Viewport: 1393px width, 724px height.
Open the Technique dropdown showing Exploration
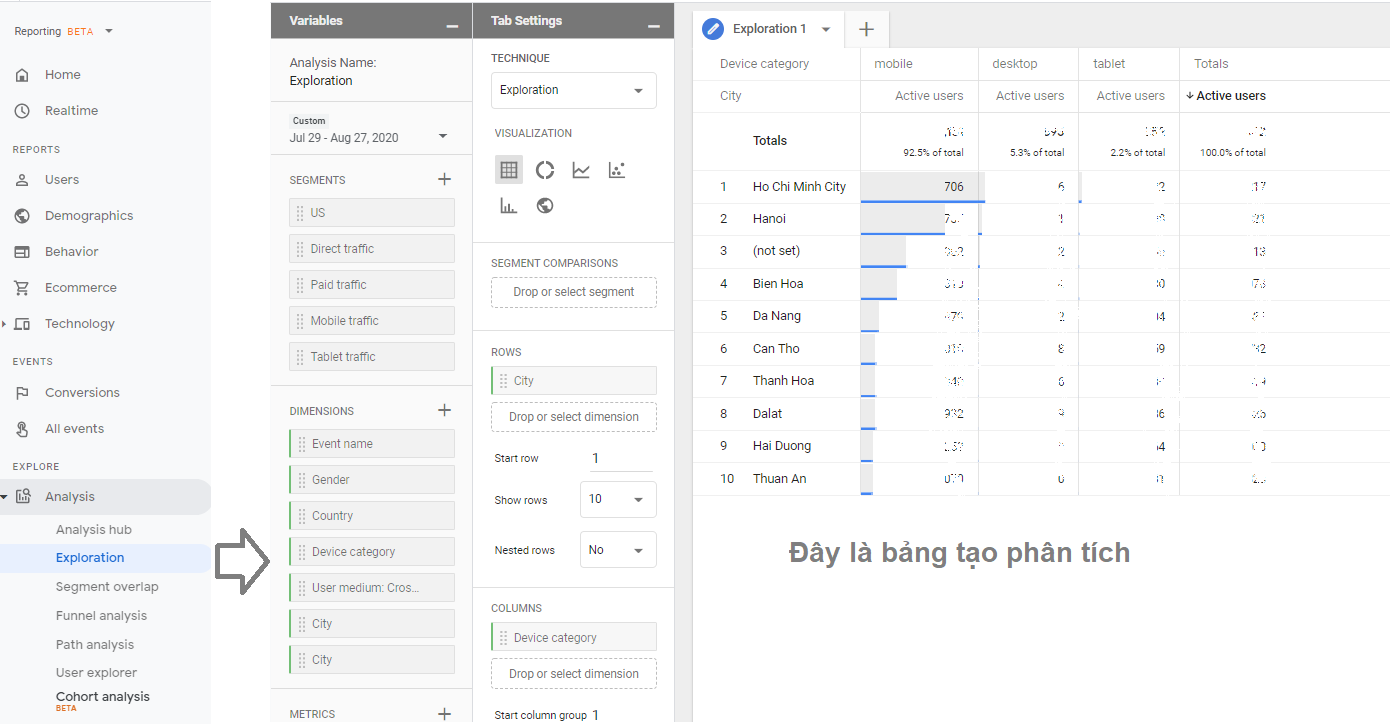click(574, 90)
